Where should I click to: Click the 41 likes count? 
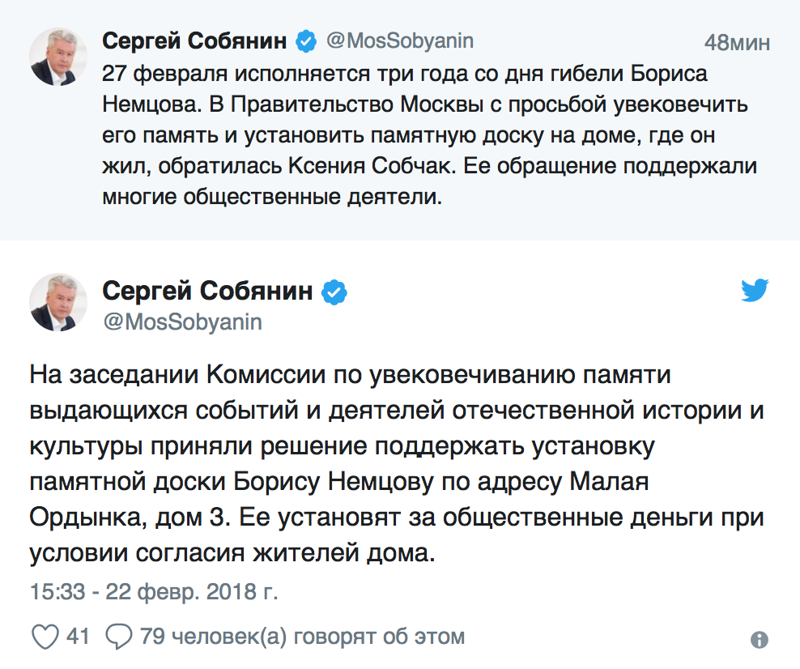78,636
